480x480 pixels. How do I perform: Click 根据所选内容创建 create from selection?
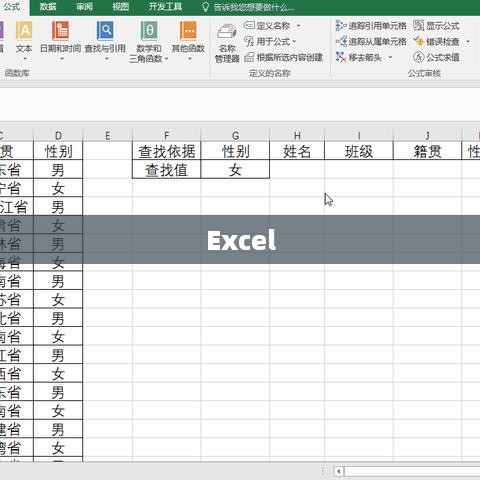284,57
